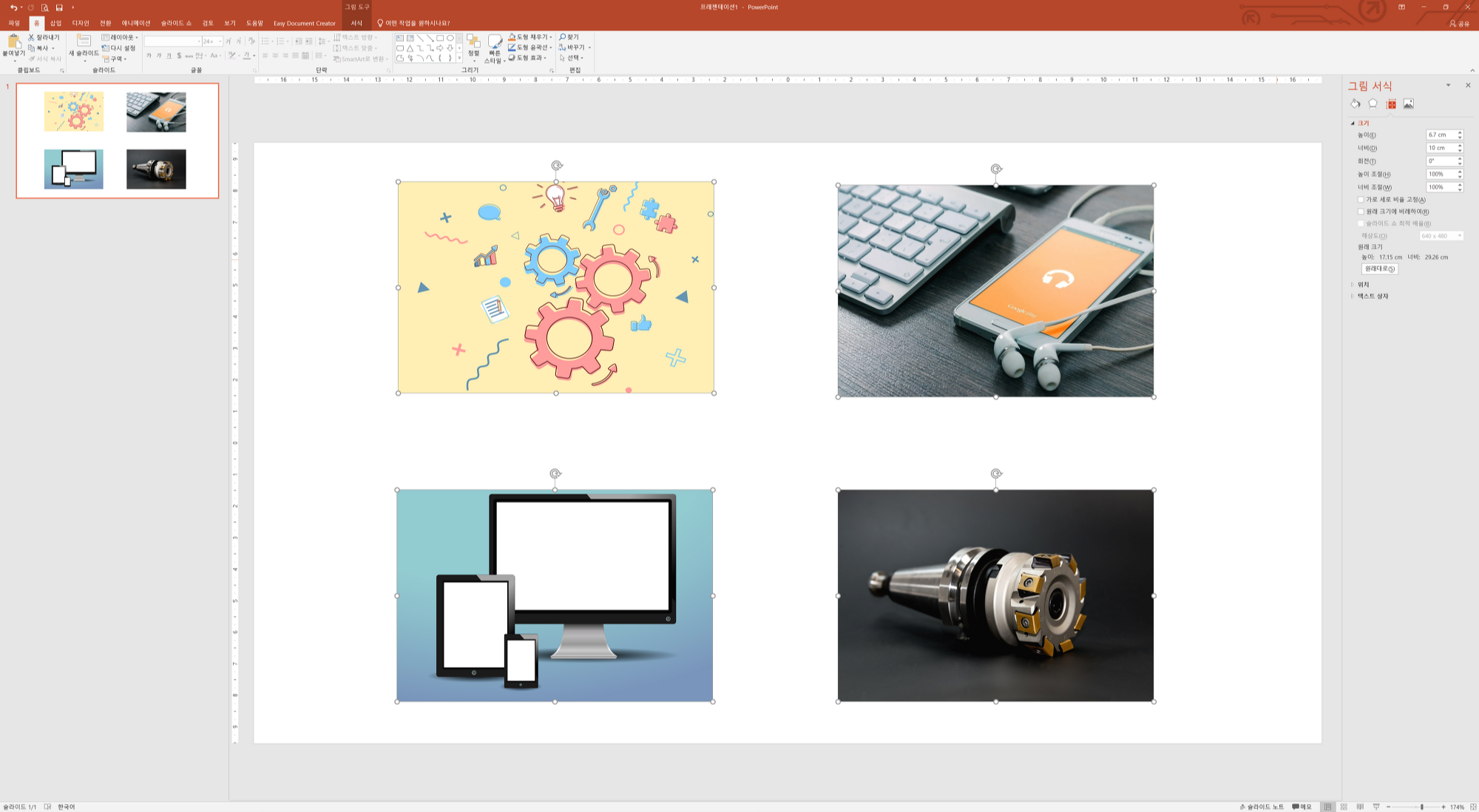
Task: Click the 찾기 find magnifier icon
Action: click(x=563, y=37)
